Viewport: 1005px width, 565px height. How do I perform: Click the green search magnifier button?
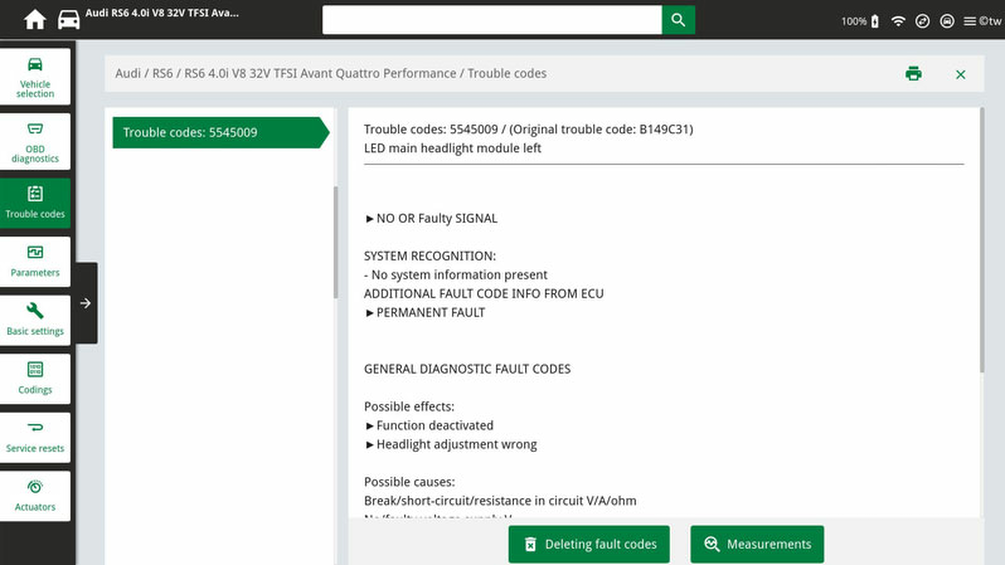coord(678,20)
